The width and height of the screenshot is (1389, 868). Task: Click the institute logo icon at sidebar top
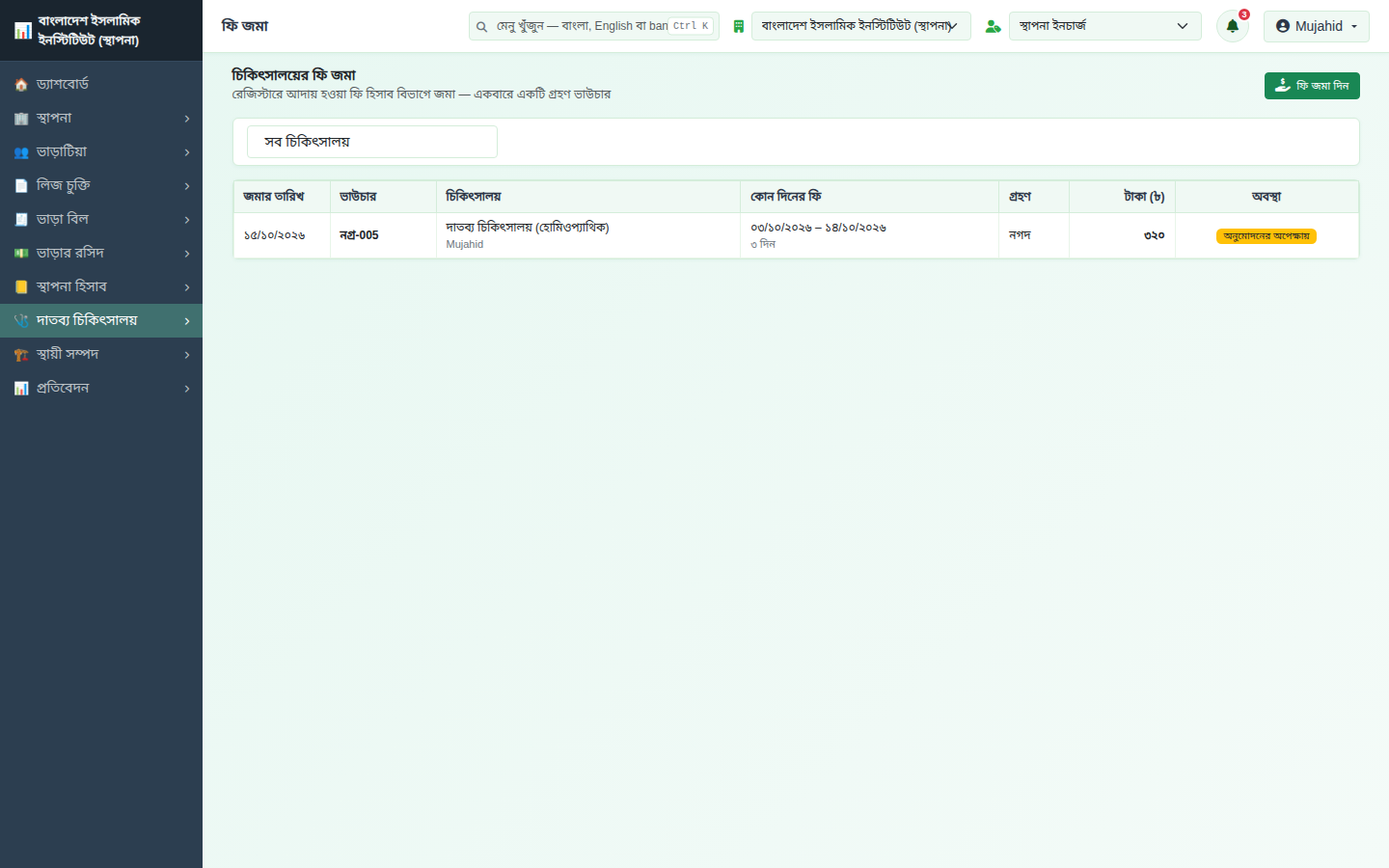23,31
